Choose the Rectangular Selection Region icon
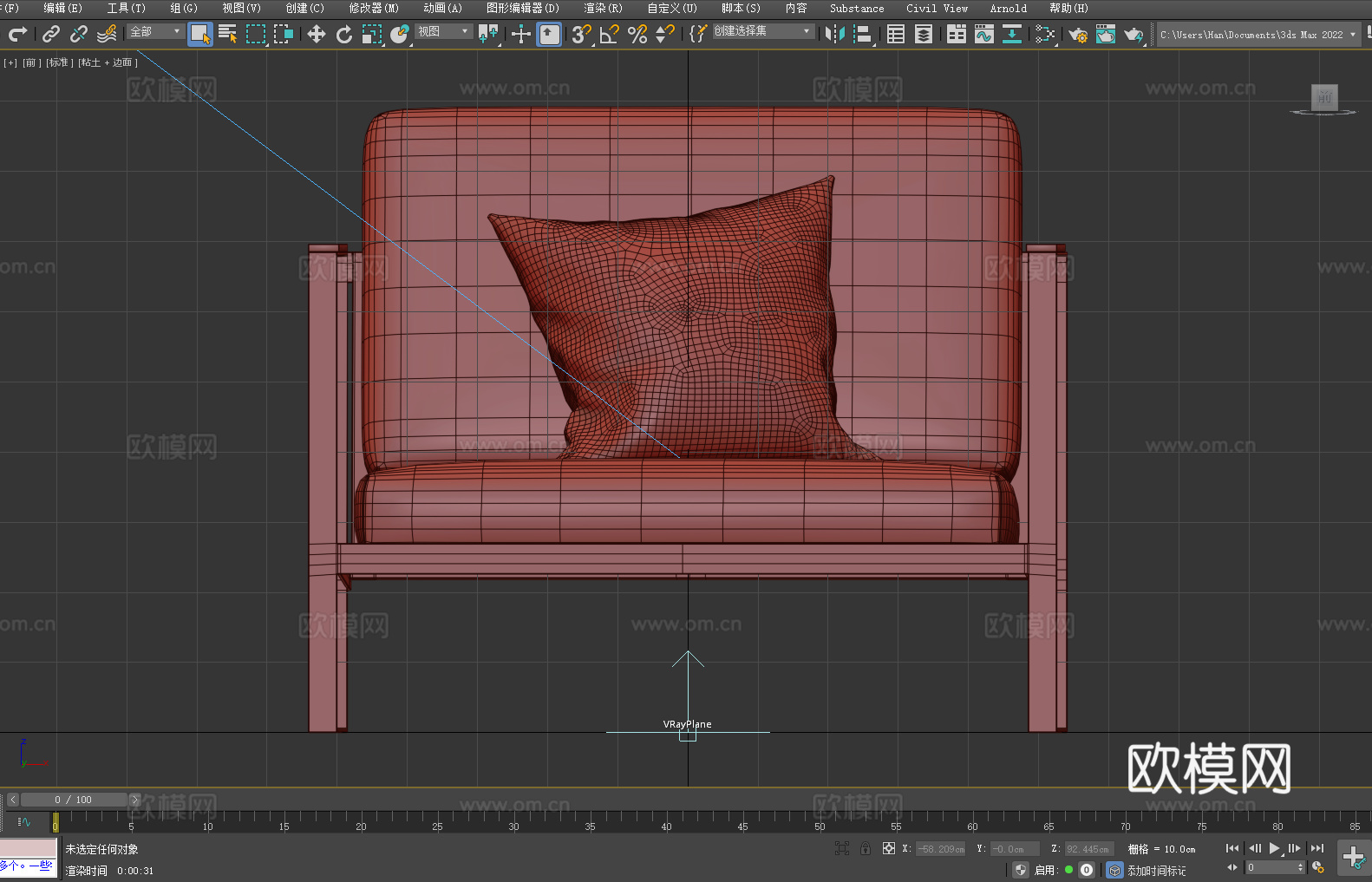This screenshot has height=882, width=1372. (256, 34)
